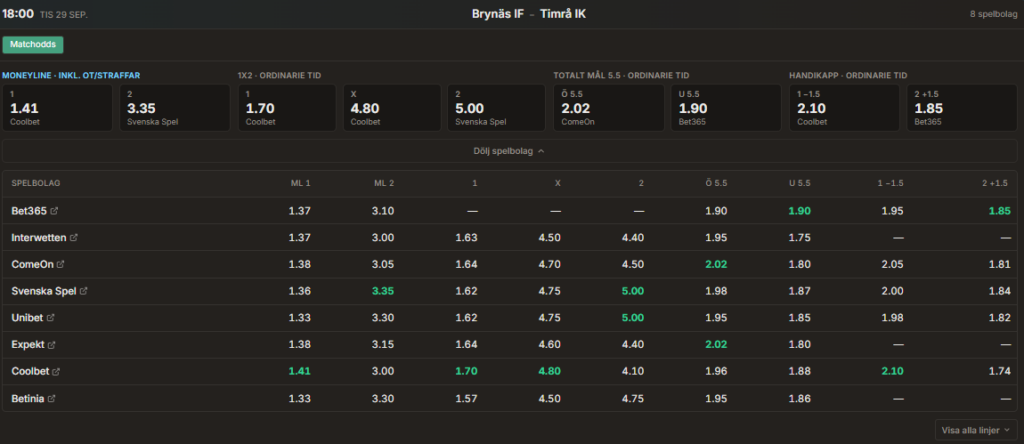The image size is (1024, 444).
Task: Click the SPELBOLAG column header
Action: coord(36,183)
